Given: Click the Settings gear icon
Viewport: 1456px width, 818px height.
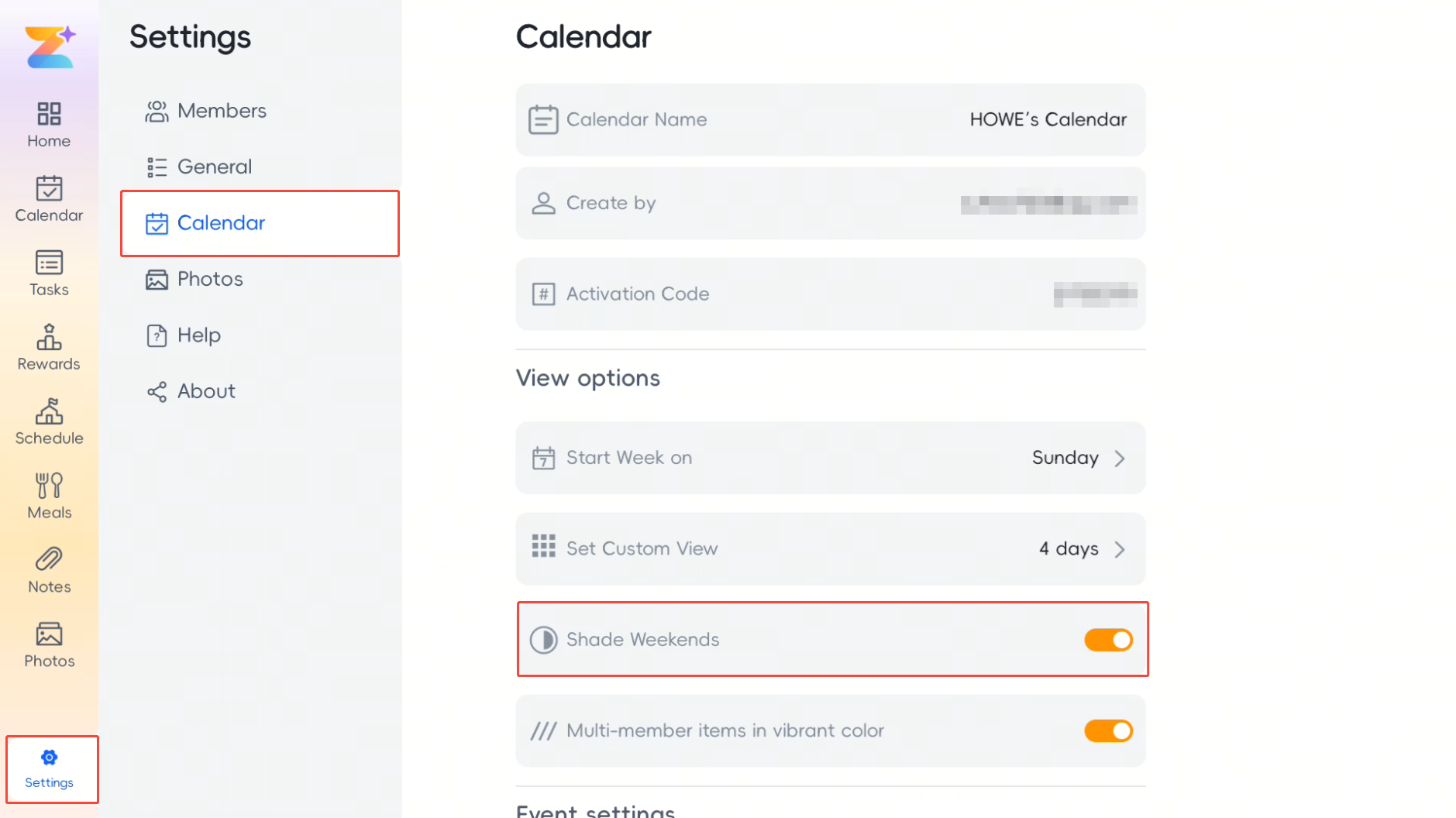Looking at the screenshot, I should 49,758.
